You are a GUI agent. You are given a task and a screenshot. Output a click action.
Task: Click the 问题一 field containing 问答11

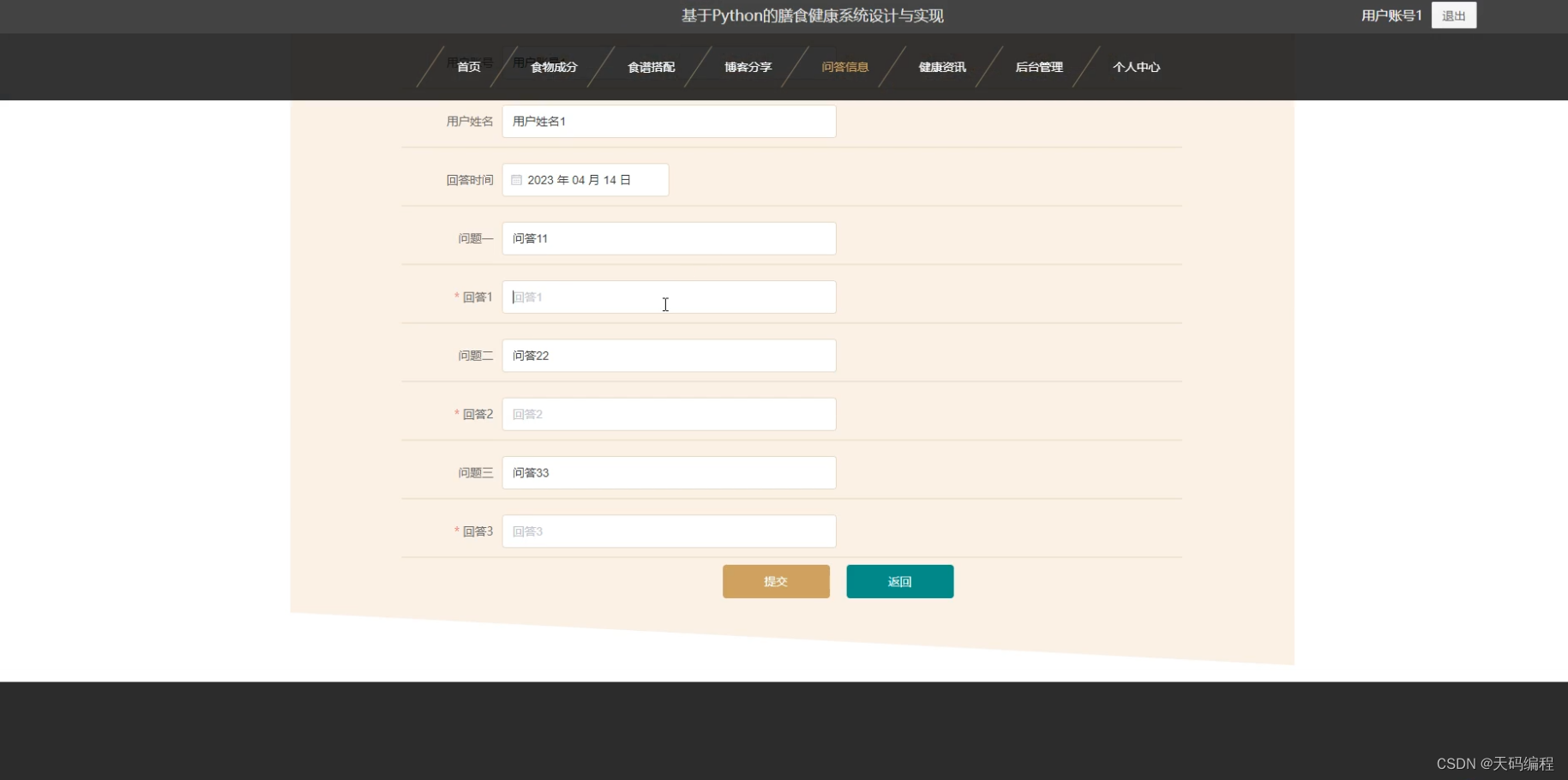[669, 238]
